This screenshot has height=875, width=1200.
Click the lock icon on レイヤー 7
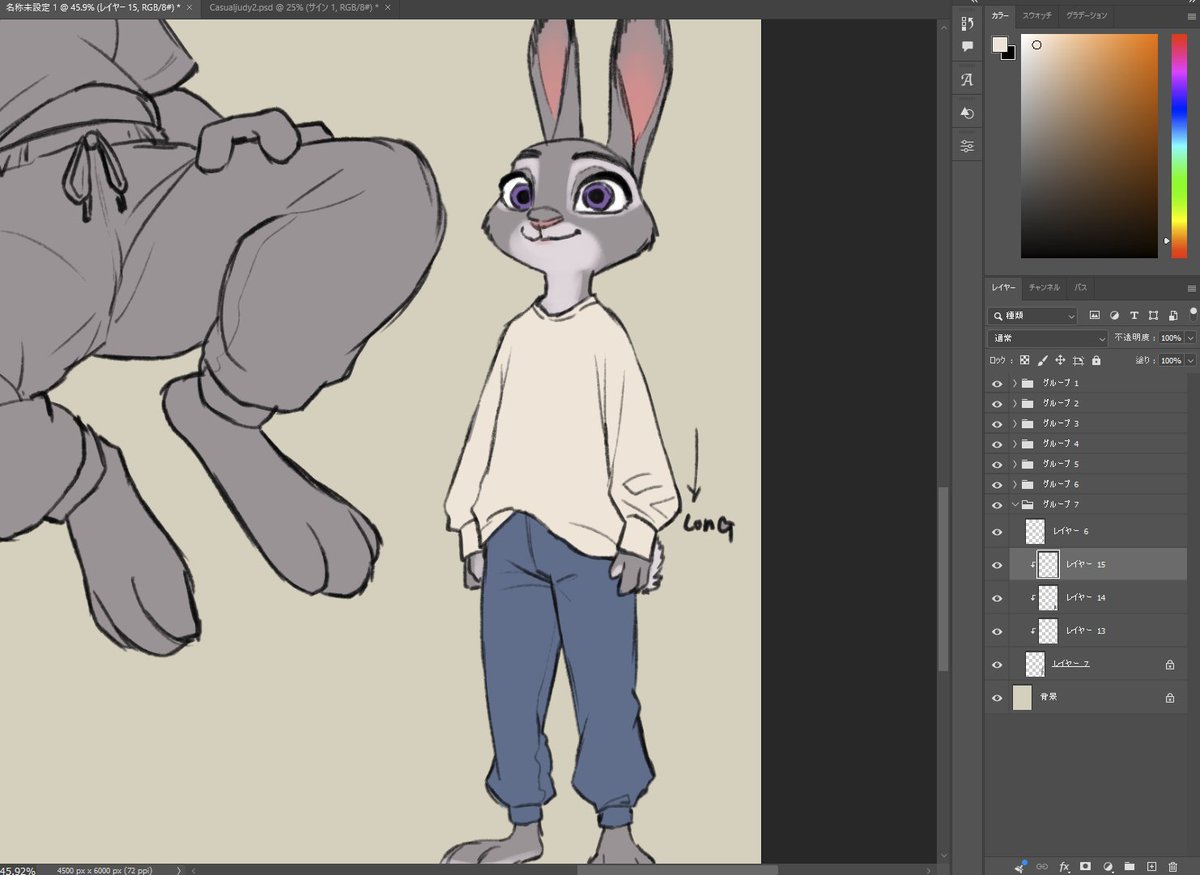[x=1169, y=664]
